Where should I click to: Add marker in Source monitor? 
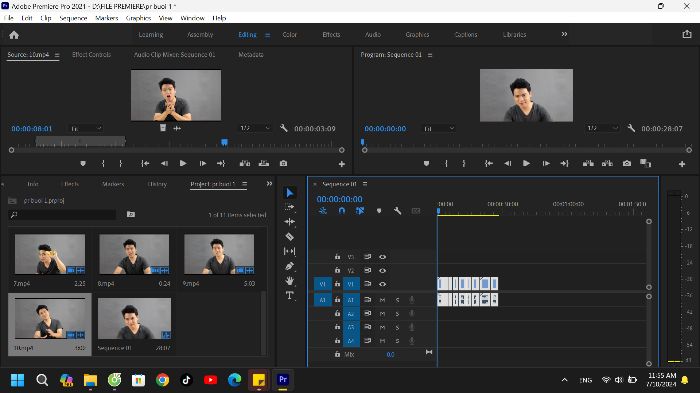click(x=83, y=163)
